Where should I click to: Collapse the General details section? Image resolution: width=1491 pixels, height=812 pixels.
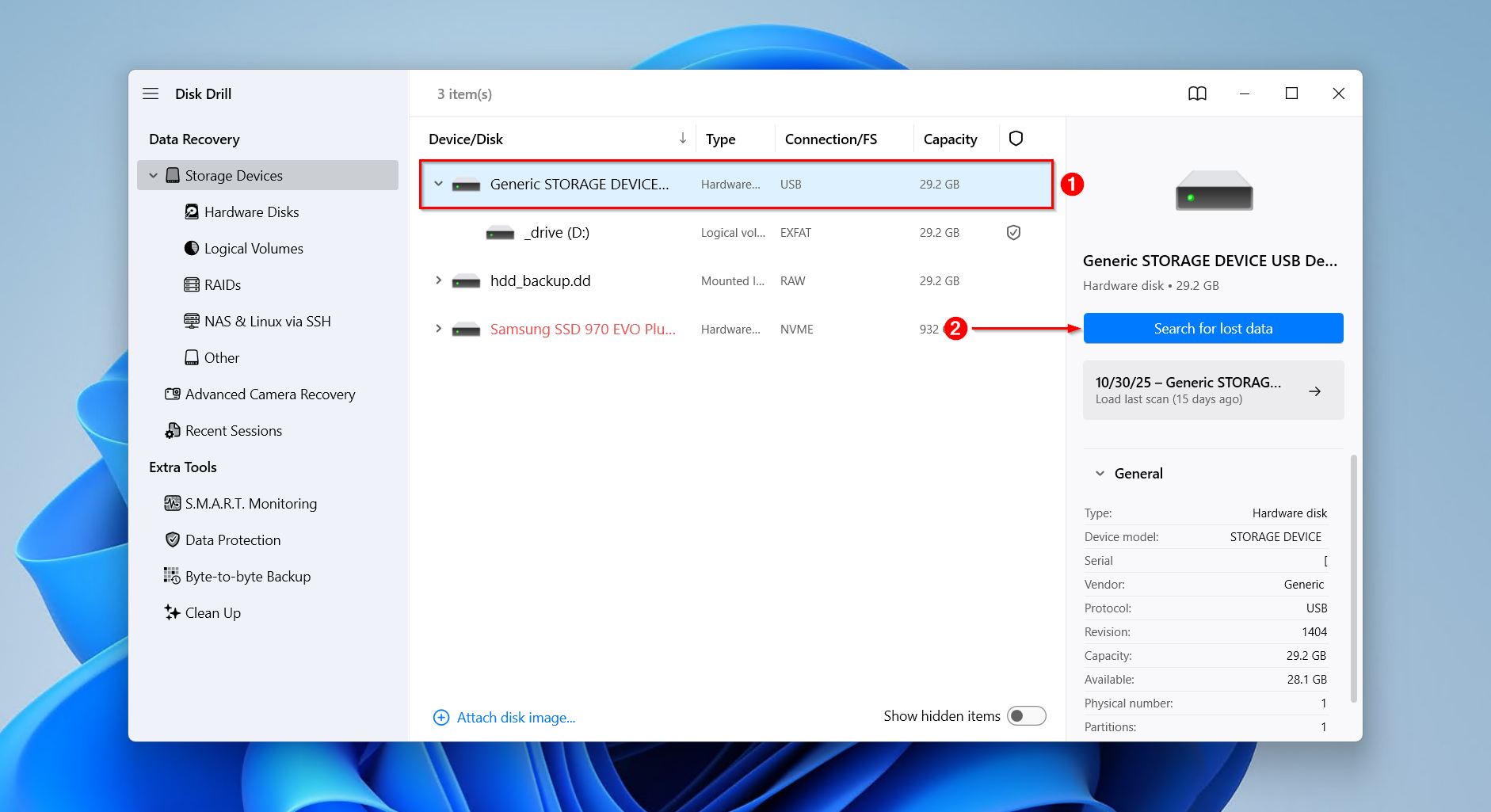pyautogui.click(x=1100, y=473)
